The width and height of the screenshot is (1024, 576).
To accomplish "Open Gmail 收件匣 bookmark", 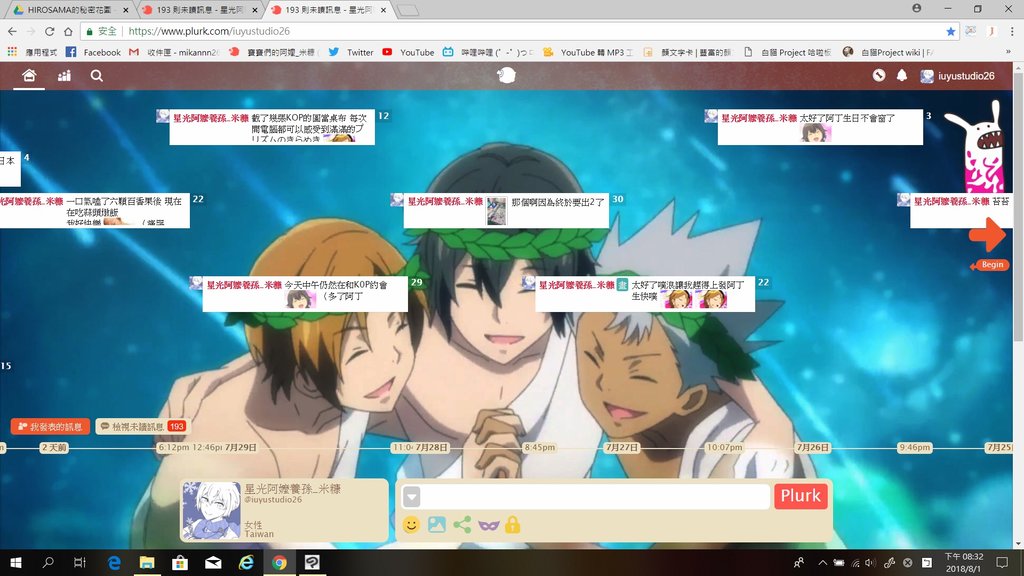I will click(174, 52).
